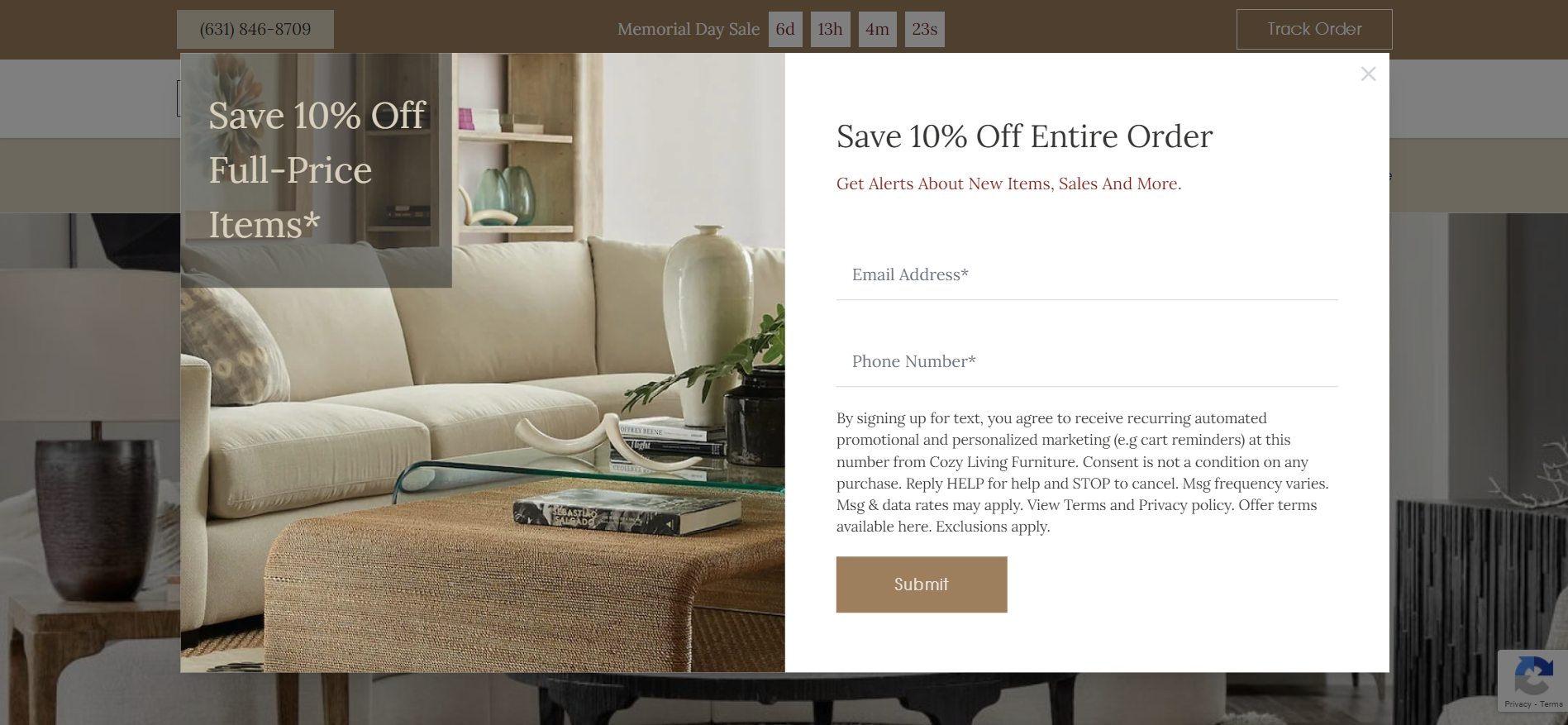Call the (631) 846-8709 phone button
Image resolution: width=1568 pixels, height=725 pixels.
click(x=255, y=29)
